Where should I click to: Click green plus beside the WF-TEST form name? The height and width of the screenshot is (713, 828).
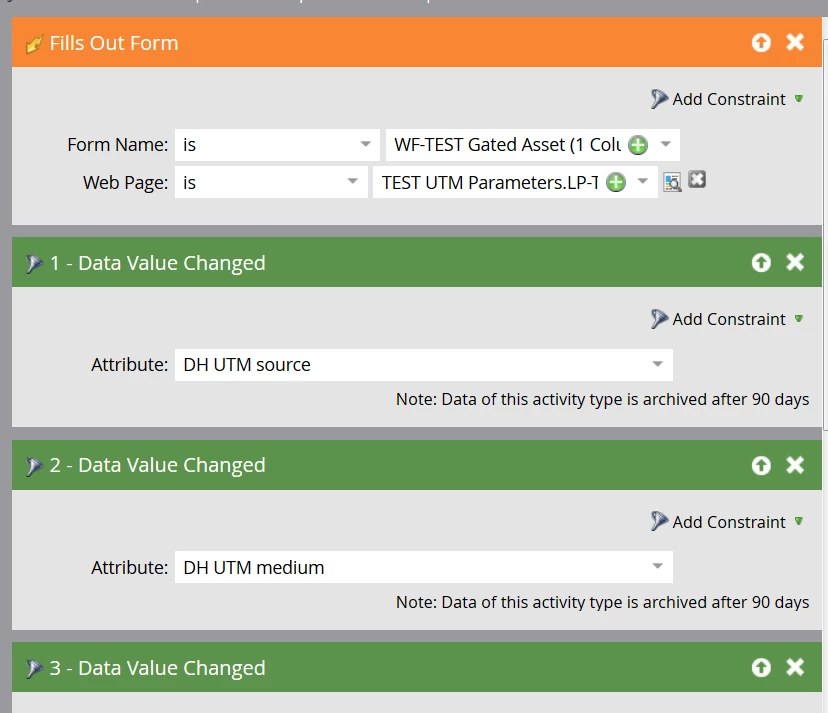[x=638, y=145]
